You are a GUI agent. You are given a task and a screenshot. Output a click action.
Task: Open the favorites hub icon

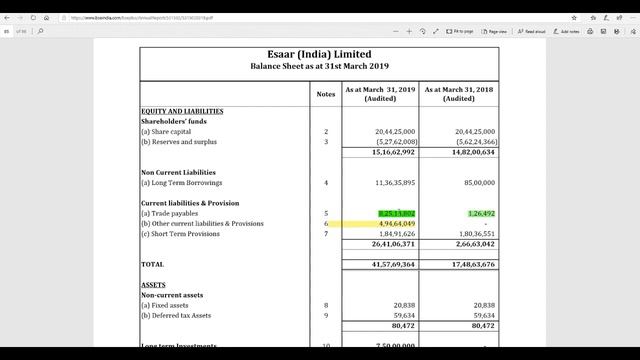tap(593, 18)
